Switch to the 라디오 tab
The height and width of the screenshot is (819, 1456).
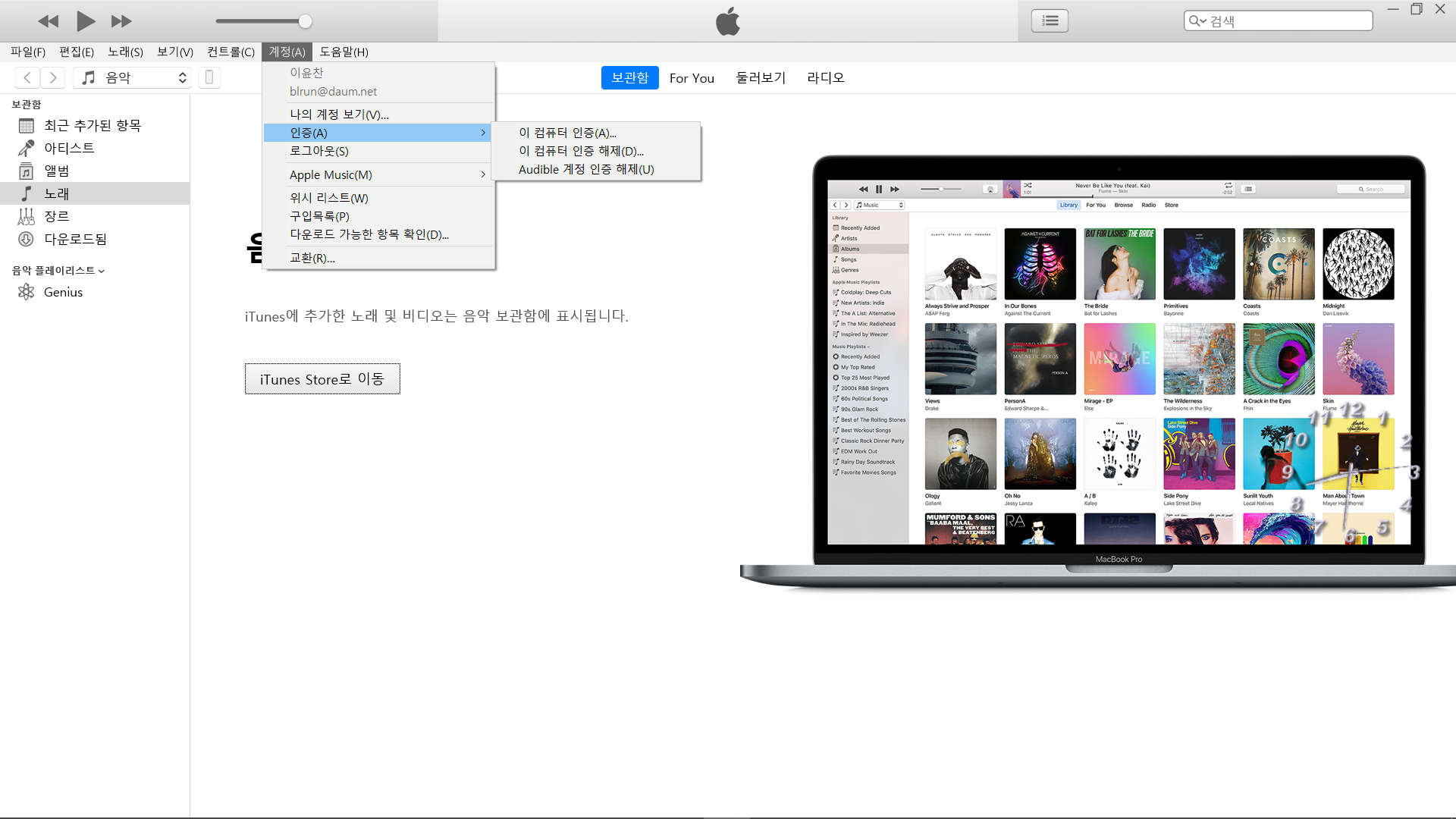click(825, 77)
